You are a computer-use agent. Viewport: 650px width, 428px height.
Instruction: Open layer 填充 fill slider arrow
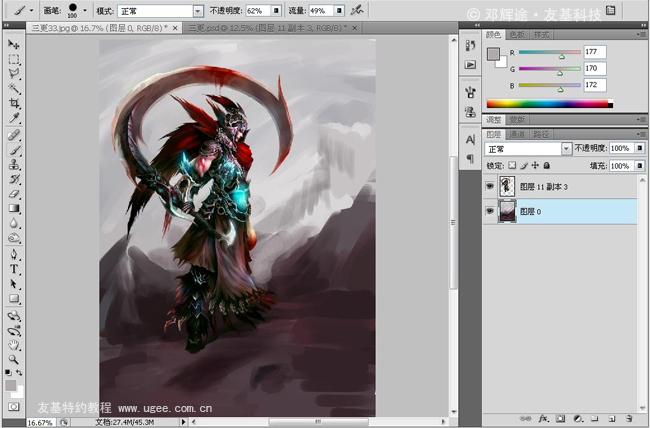click(x=640, y=166)
